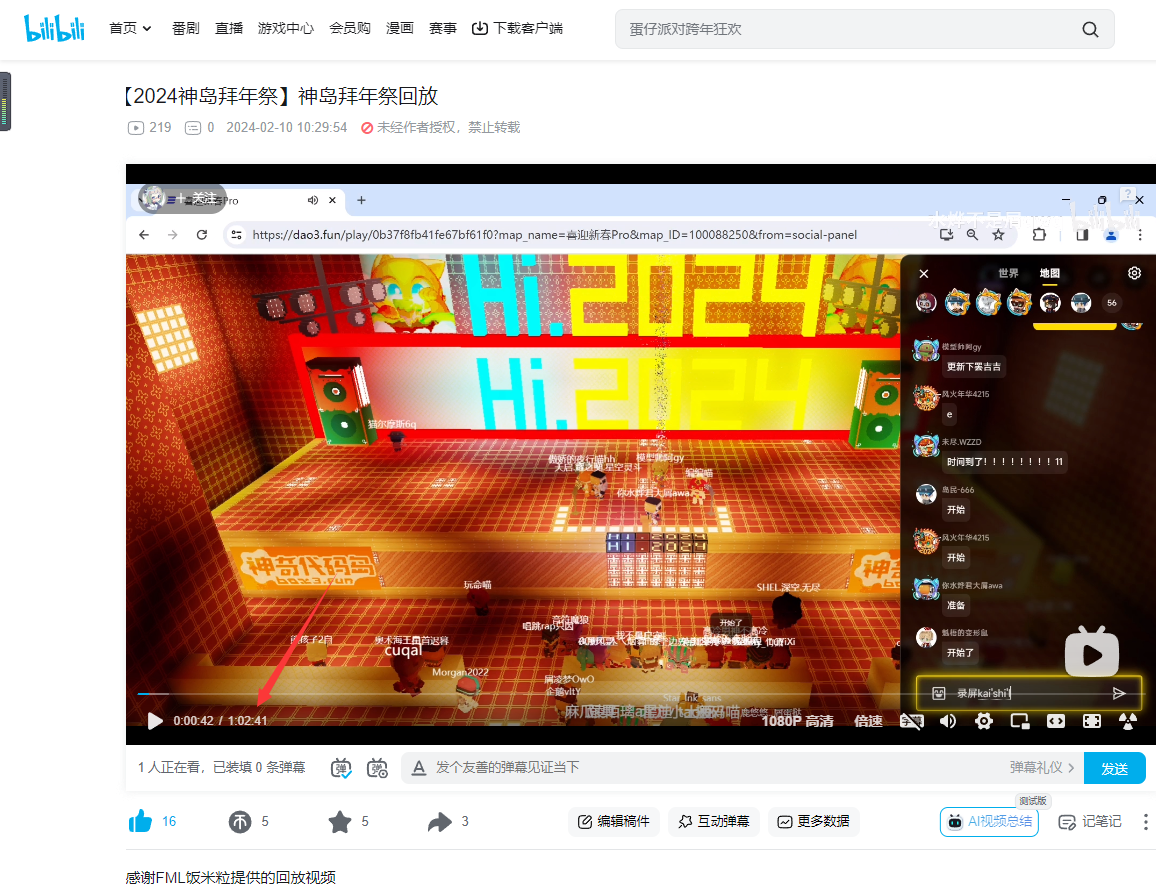This screenshot has width=1156, height=884.
Task: Expand the 首页 dropdown menu
Action: tap(130, 28)
